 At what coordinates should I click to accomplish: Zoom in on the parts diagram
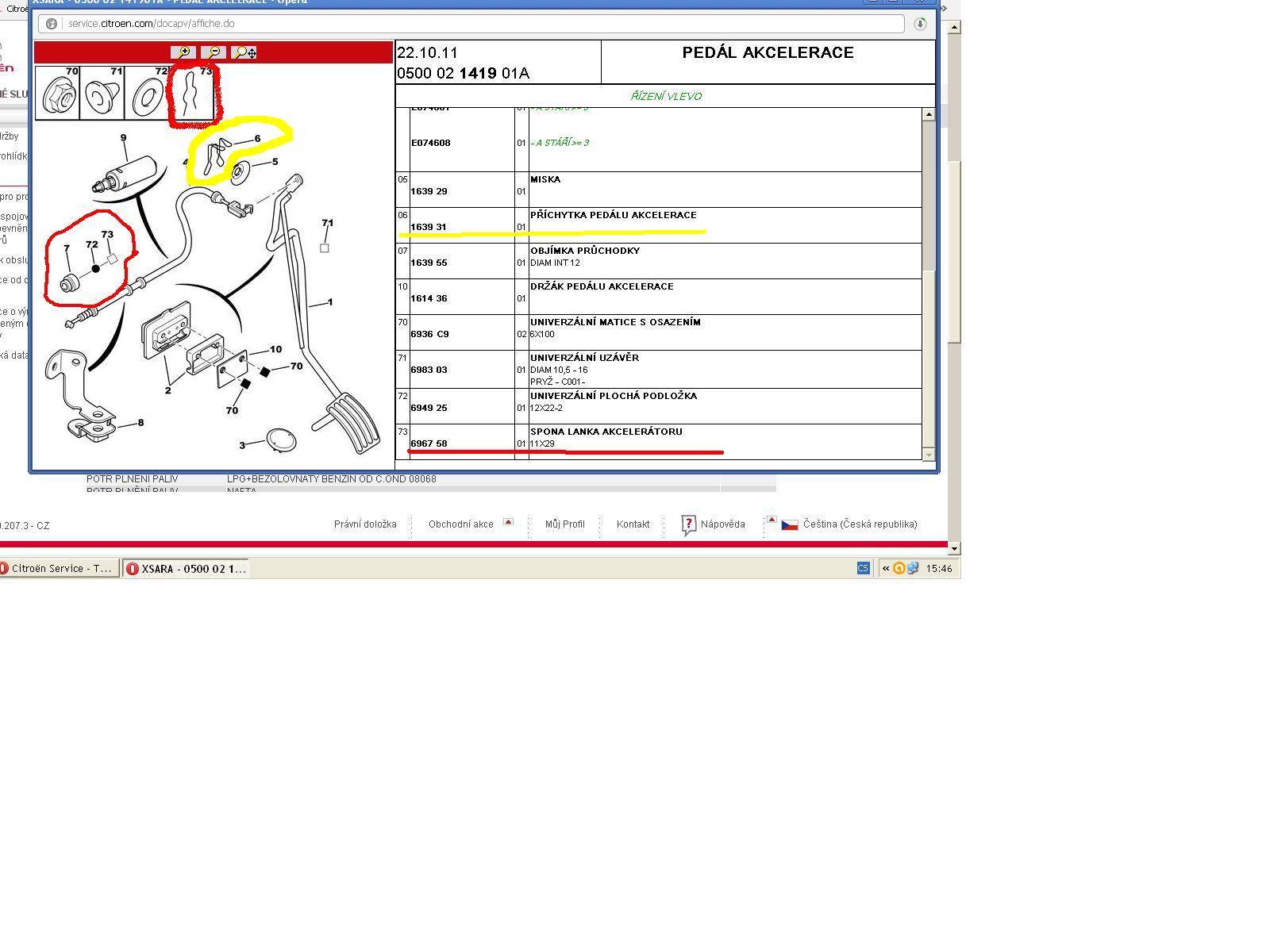point(183,52)
